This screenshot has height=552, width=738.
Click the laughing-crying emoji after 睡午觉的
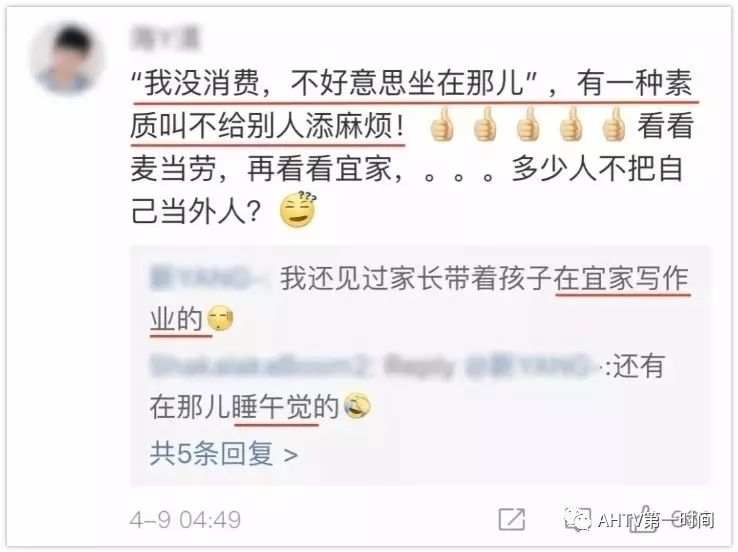click(x=357, y=407)
